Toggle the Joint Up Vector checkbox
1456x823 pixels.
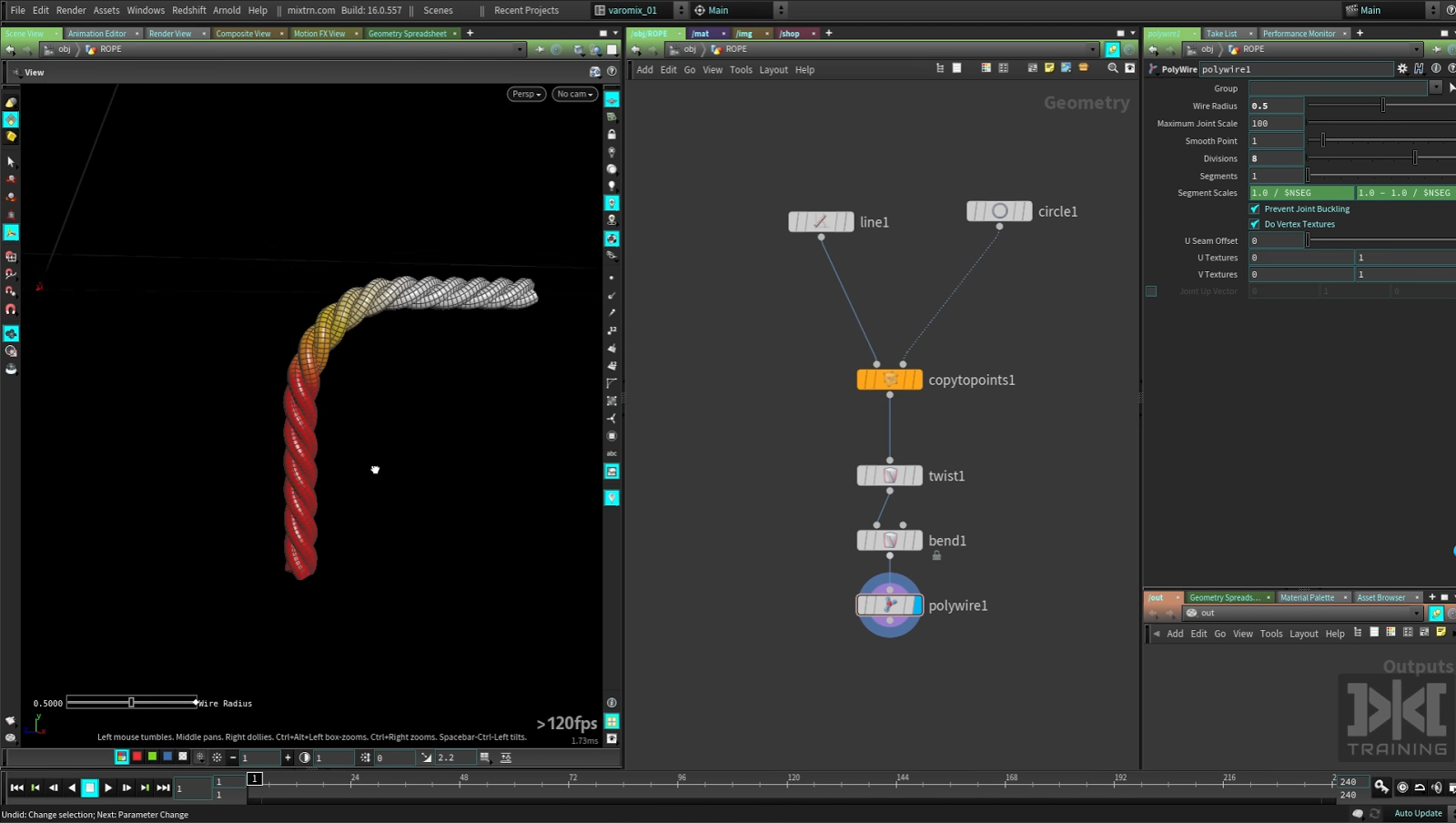1151,291
